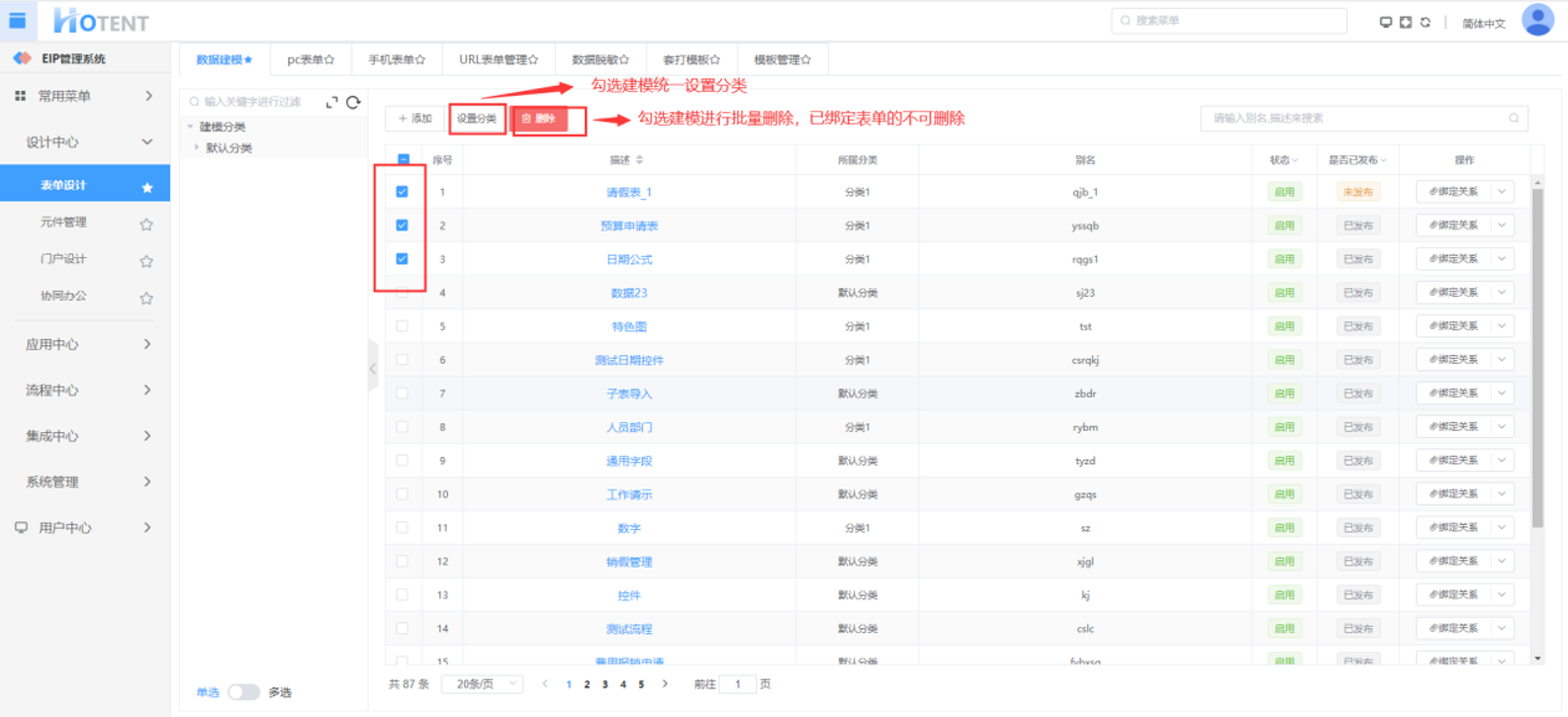Open the 预算申请表 link

pyautogui.click(x=628, y=225)
